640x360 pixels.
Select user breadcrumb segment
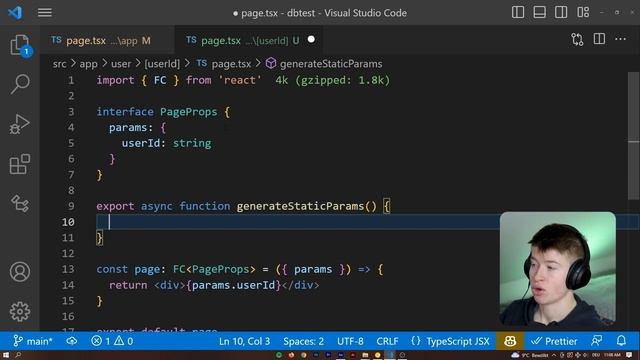pyautogui.click(x=121, y=64)
